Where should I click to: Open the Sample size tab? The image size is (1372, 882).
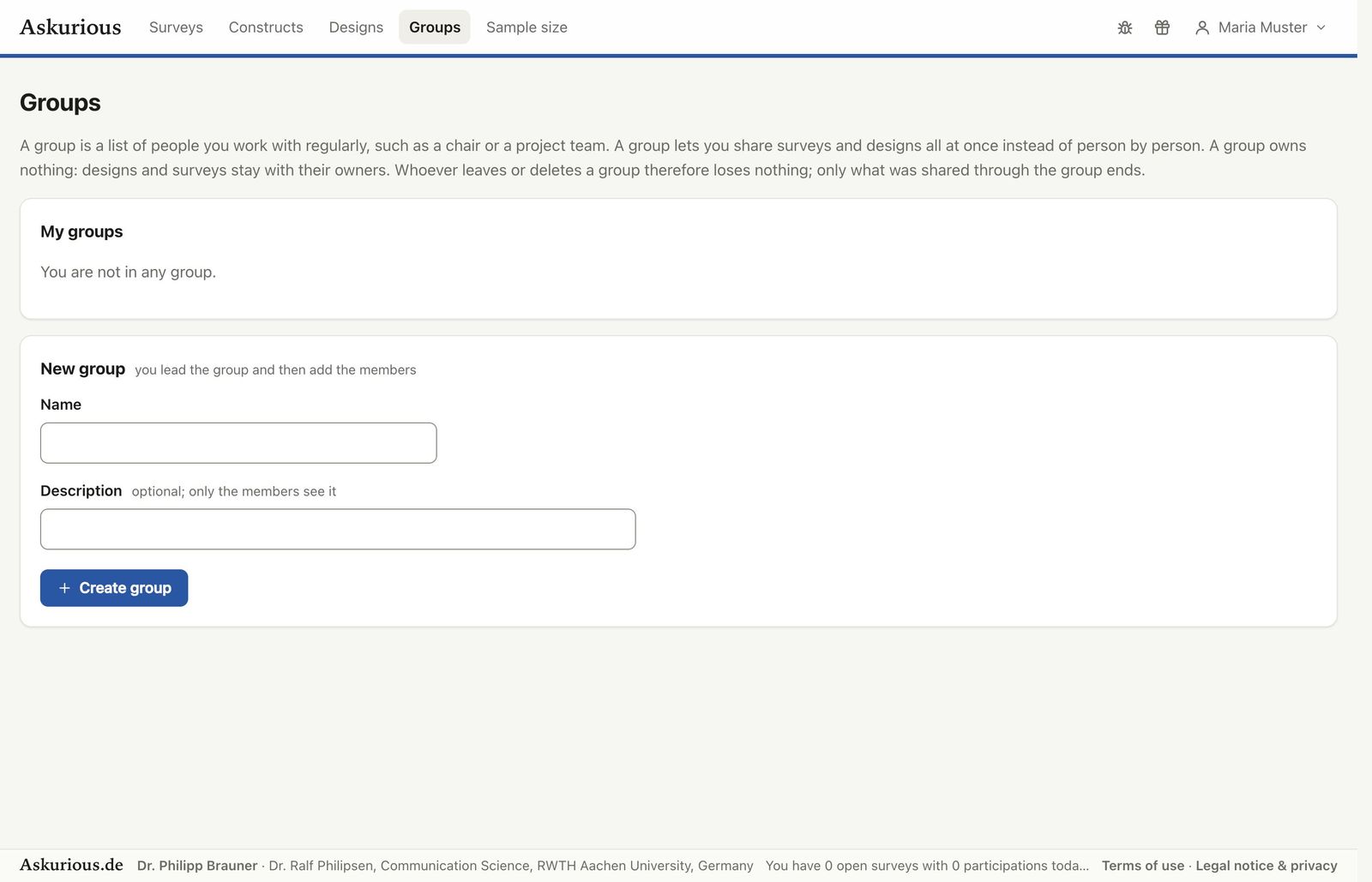[527, 27]
